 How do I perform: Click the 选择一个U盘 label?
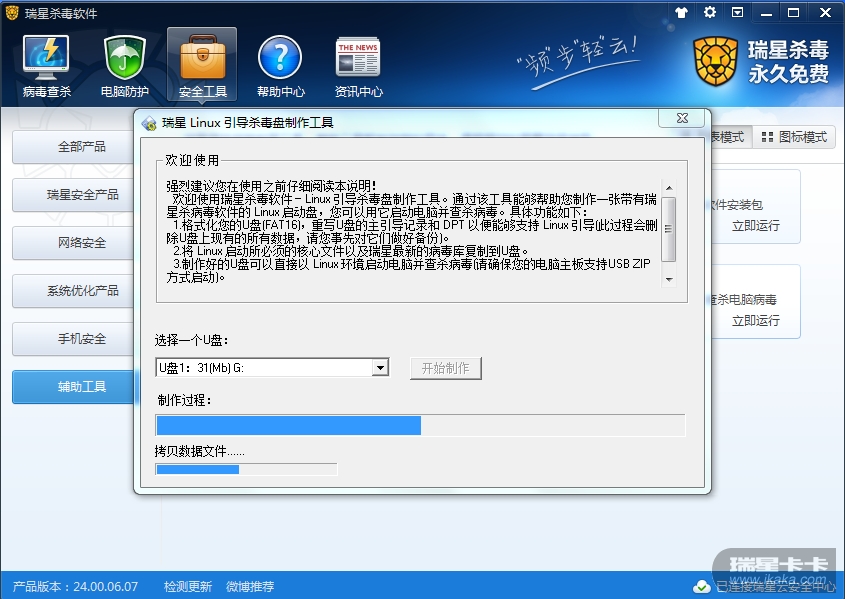(x=191, y=340)
